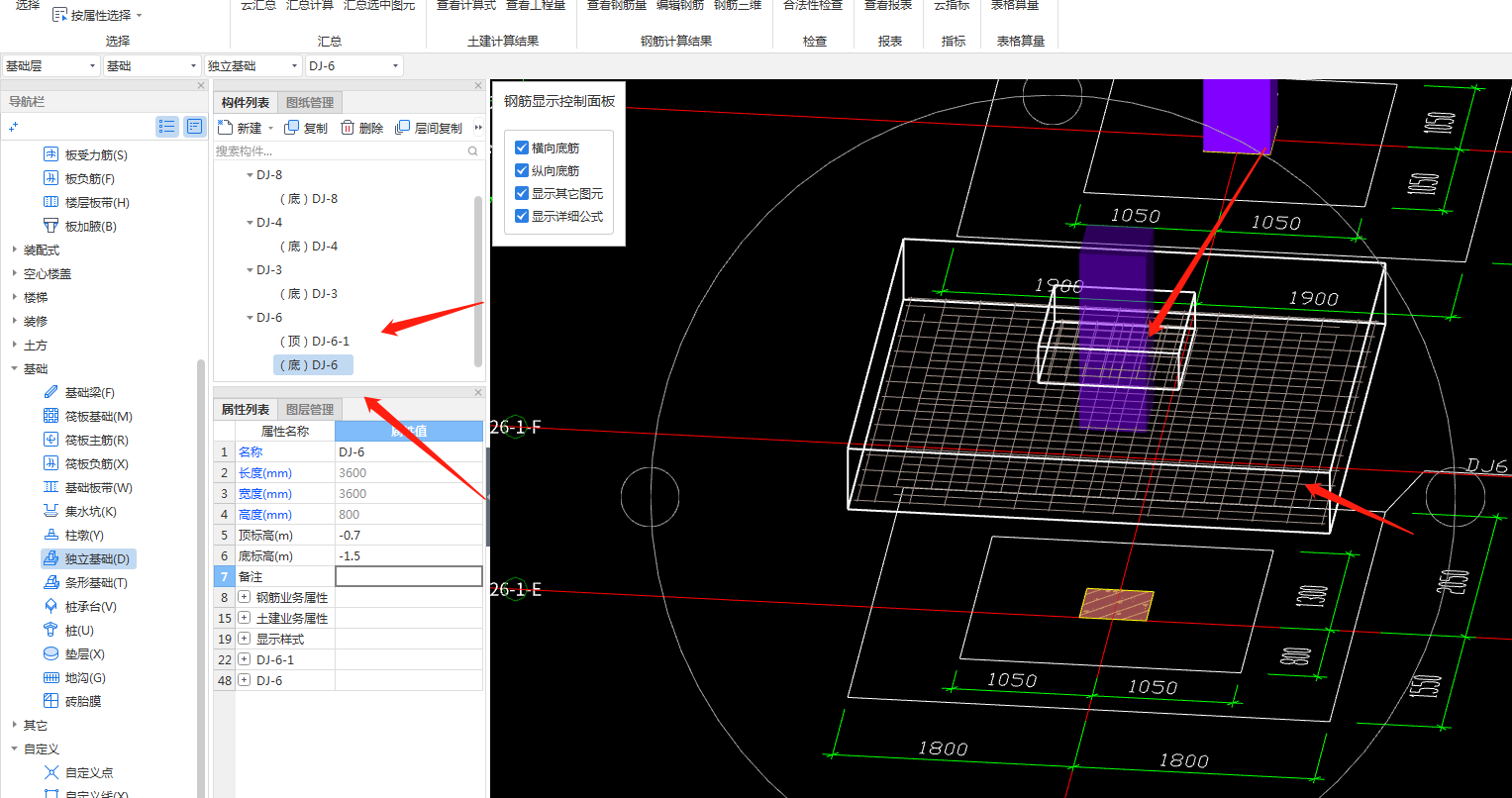Viewport: 1512px width, 798px height.
Task: Expand the 土建业务属性 property group
Action: click(244, 618)
